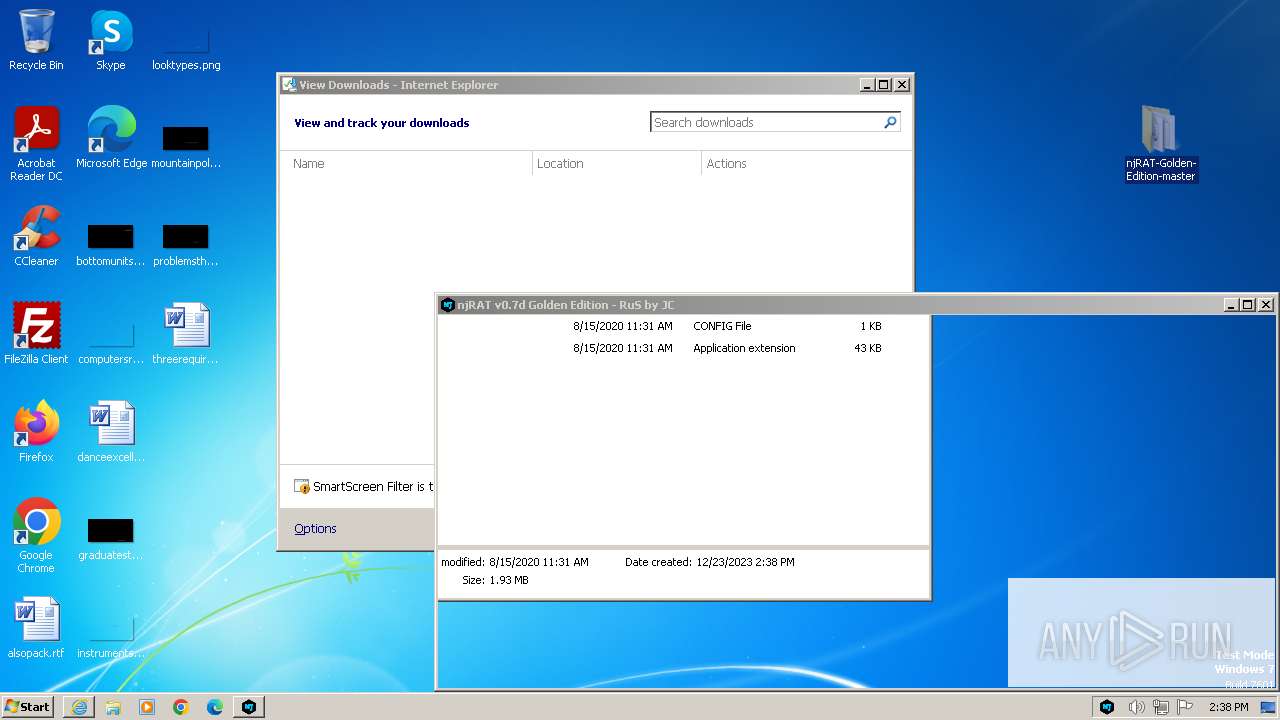
Task: Open the volume tray icon
Action: click(1136, 707)
